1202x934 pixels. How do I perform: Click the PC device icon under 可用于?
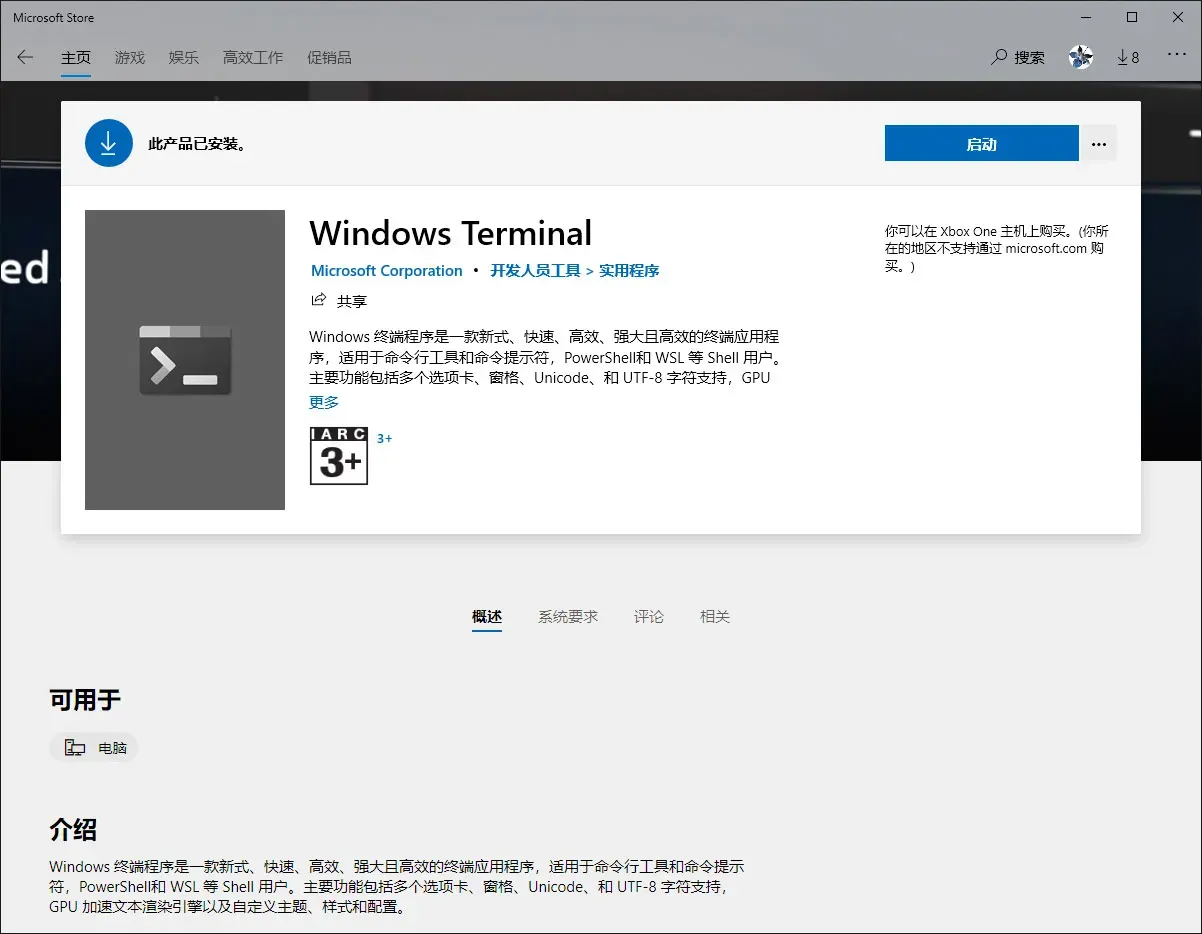point(75,747)
